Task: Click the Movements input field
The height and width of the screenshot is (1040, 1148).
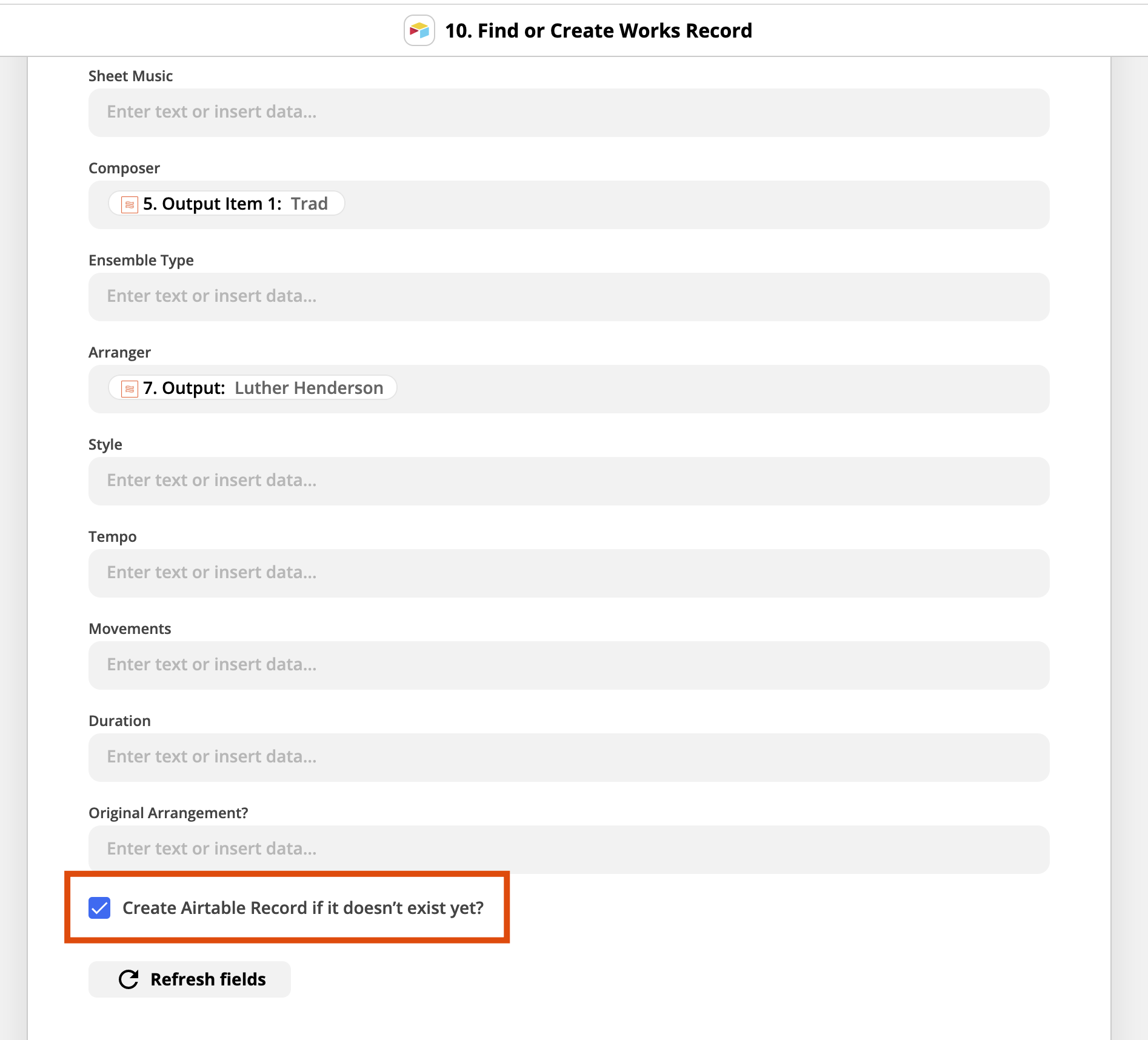Action: point(569,665)
